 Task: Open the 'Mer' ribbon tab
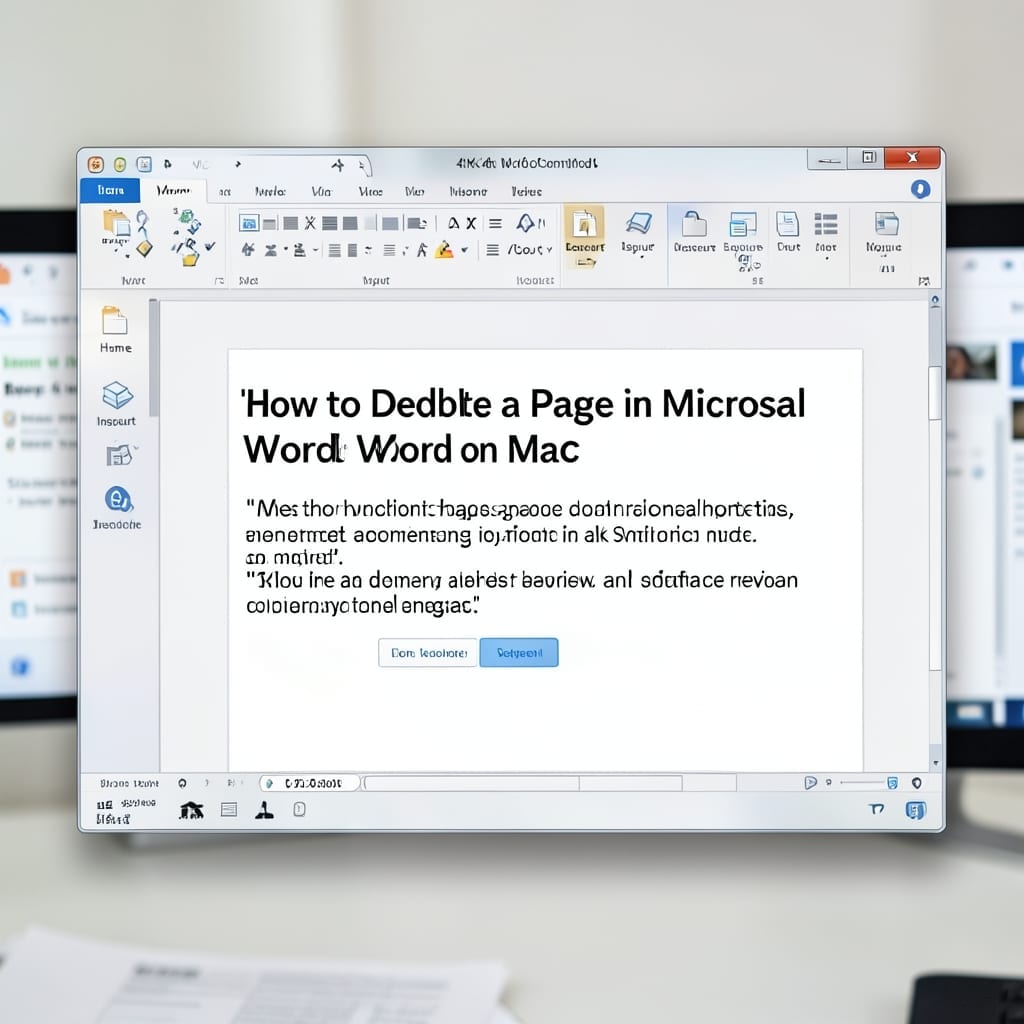[x=415, y=191]
